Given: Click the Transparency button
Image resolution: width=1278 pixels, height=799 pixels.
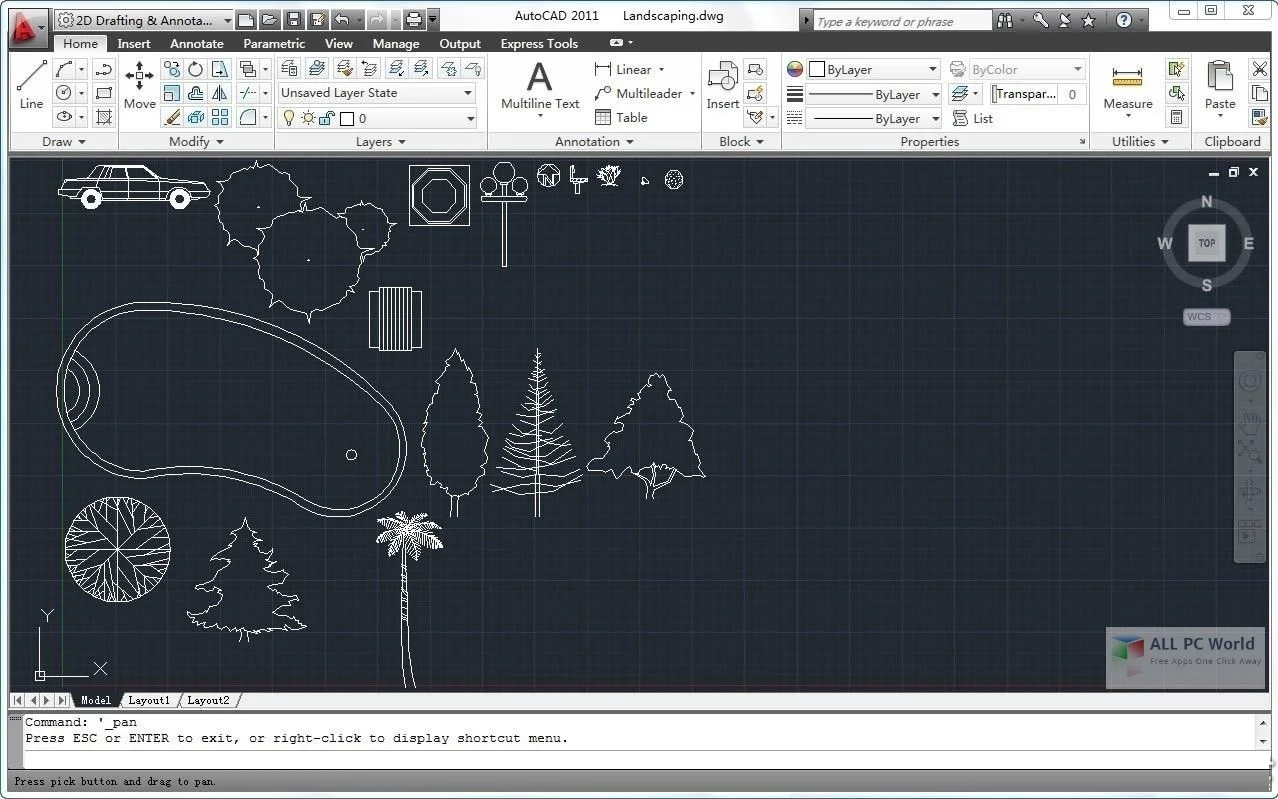Looking at the screenshot, I should [1024, 94].
